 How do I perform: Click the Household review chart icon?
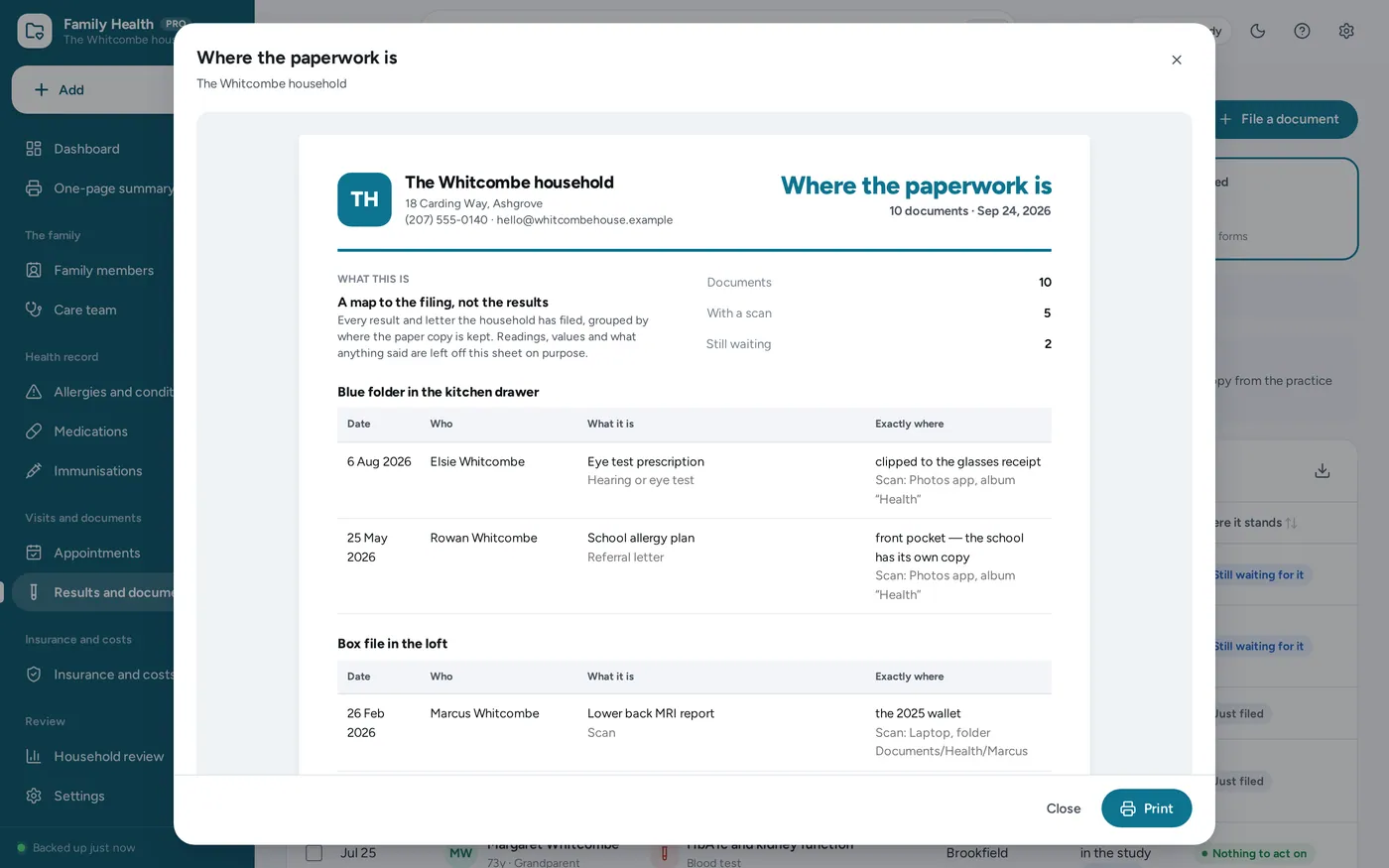coord(34,756)
